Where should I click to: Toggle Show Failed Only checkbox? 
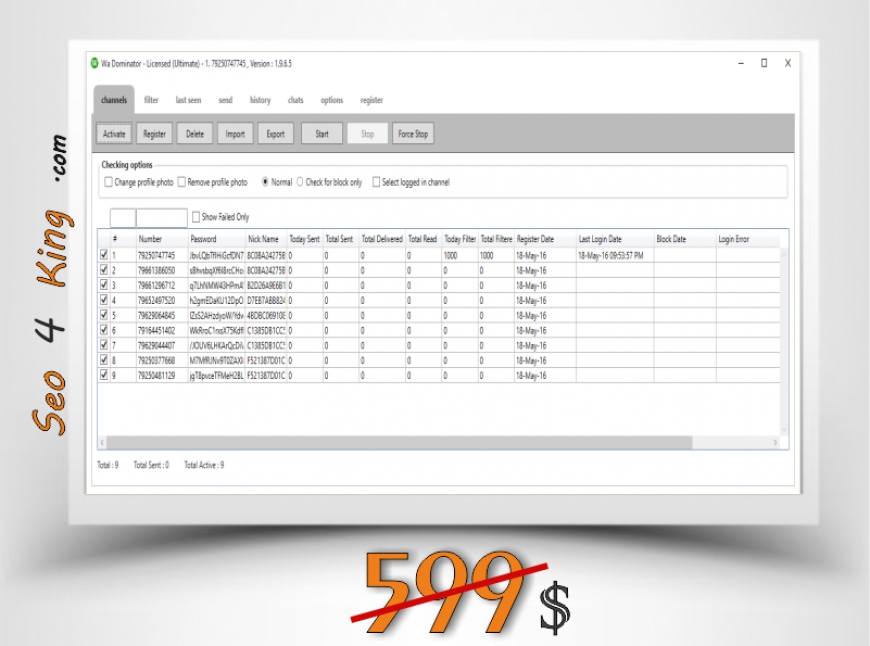[x=196, y=217]
